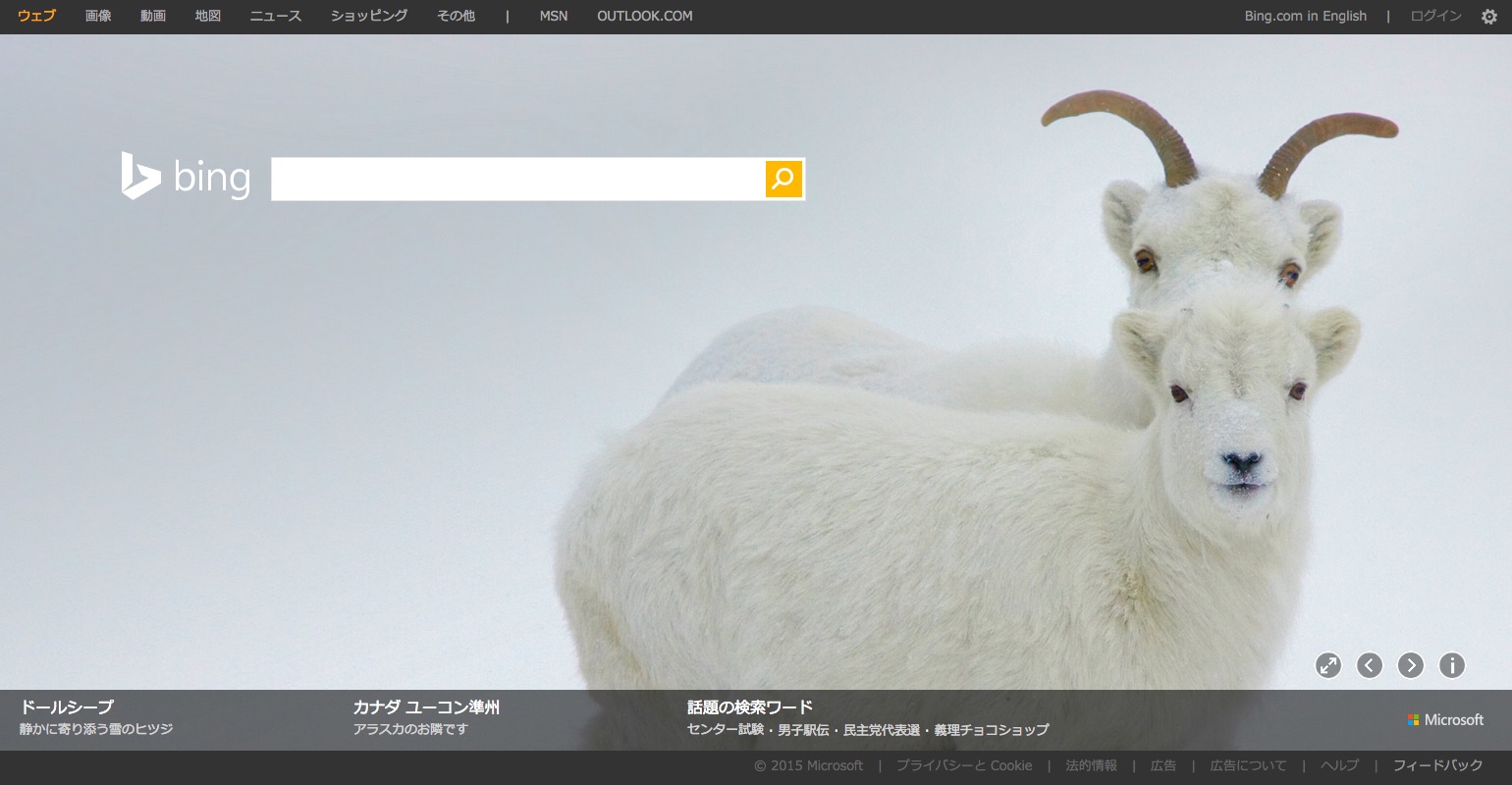Click the ログイン (Sign in) link
This screenshot has width=1512, height=785.
[x=1435, y=16]
